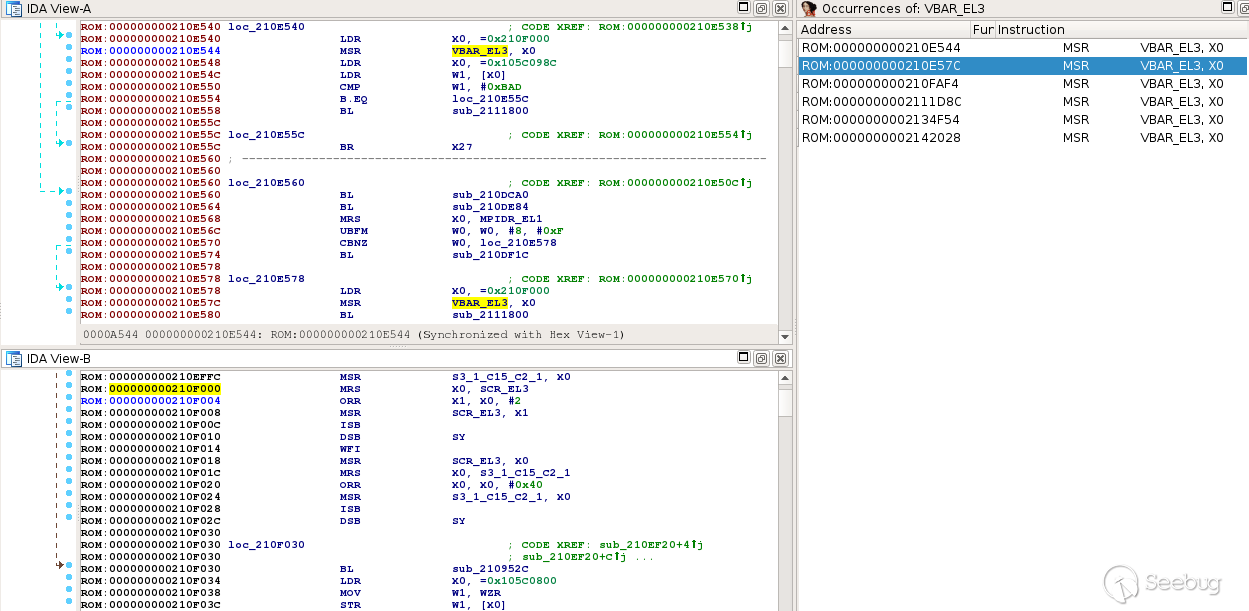
Task: Click sub_210DCA0 in the BL instruction
Action: tap(488, 195)
